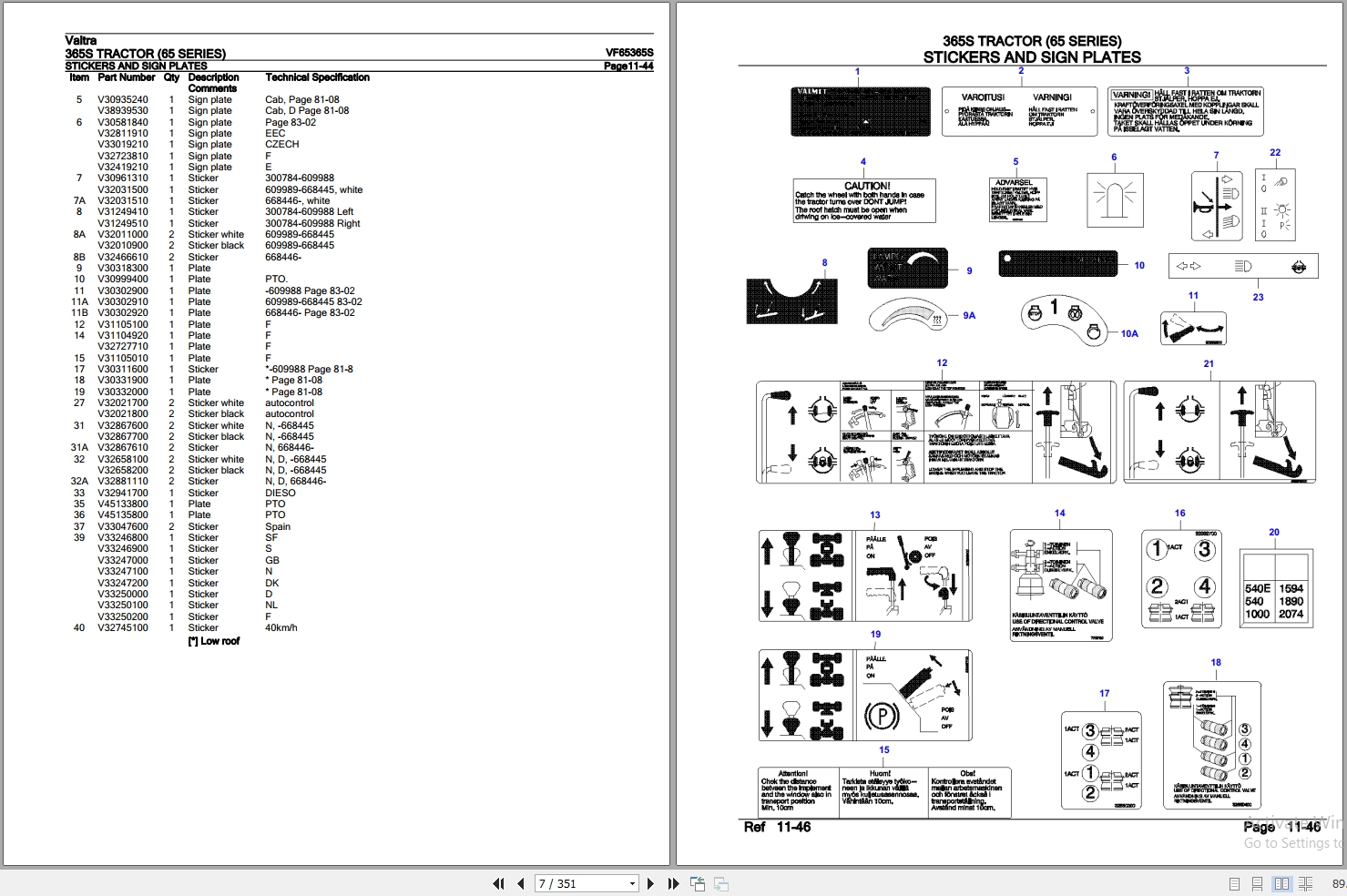Click '40km/h' specification text
This screenshot has width=1347, height=896.
tap(281, 627)
